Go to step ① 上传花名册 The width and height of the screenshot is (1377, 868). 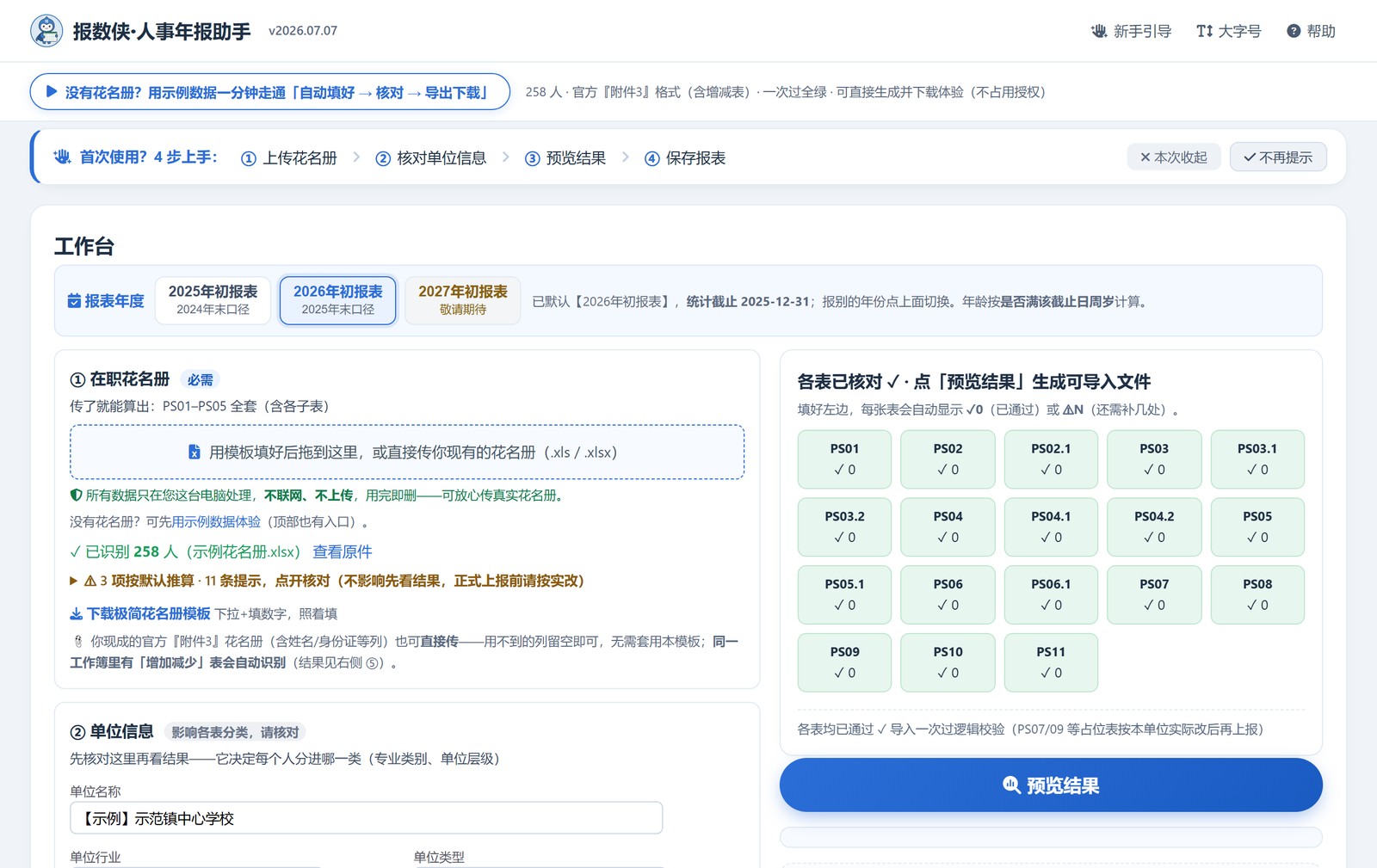click(x=288, y=158)
